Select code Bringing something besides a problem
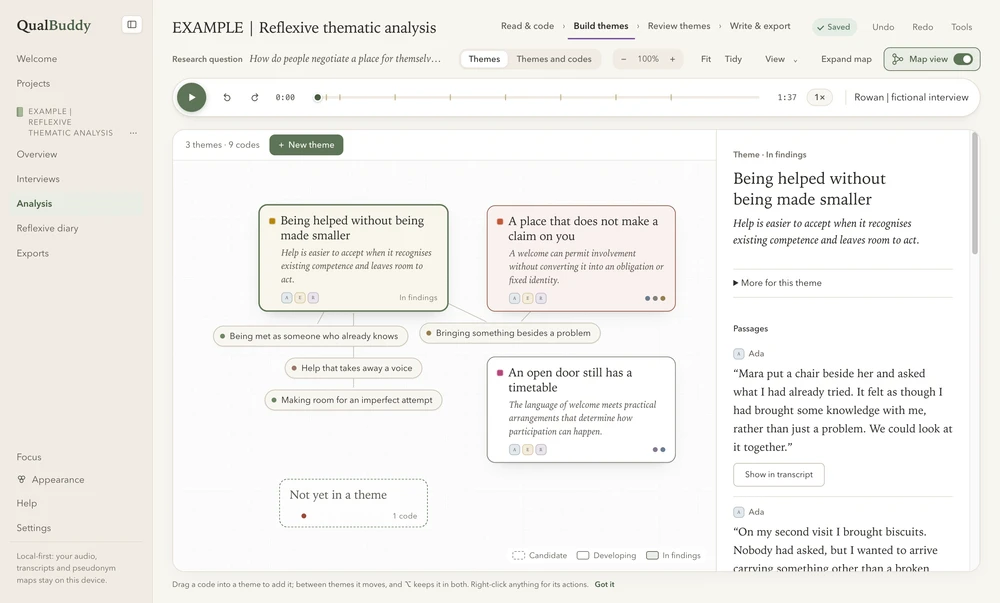 tap(510, 333)
